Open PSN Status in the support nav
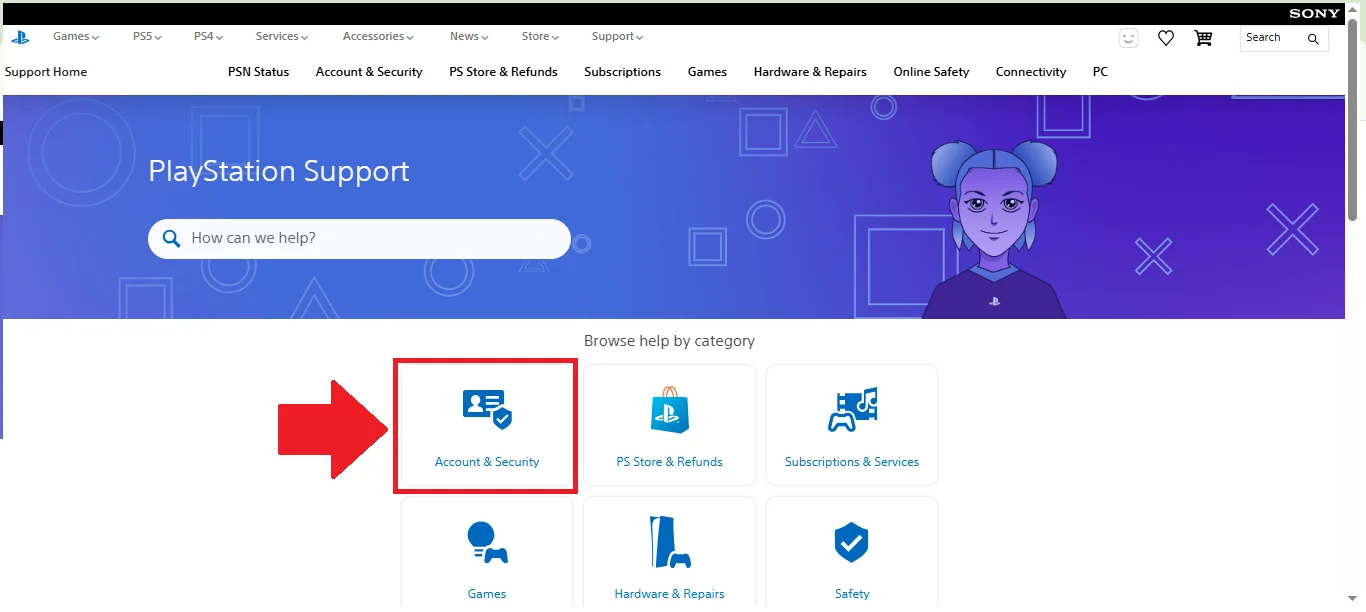Screen dimensions: 1366x612 [258, 72]
